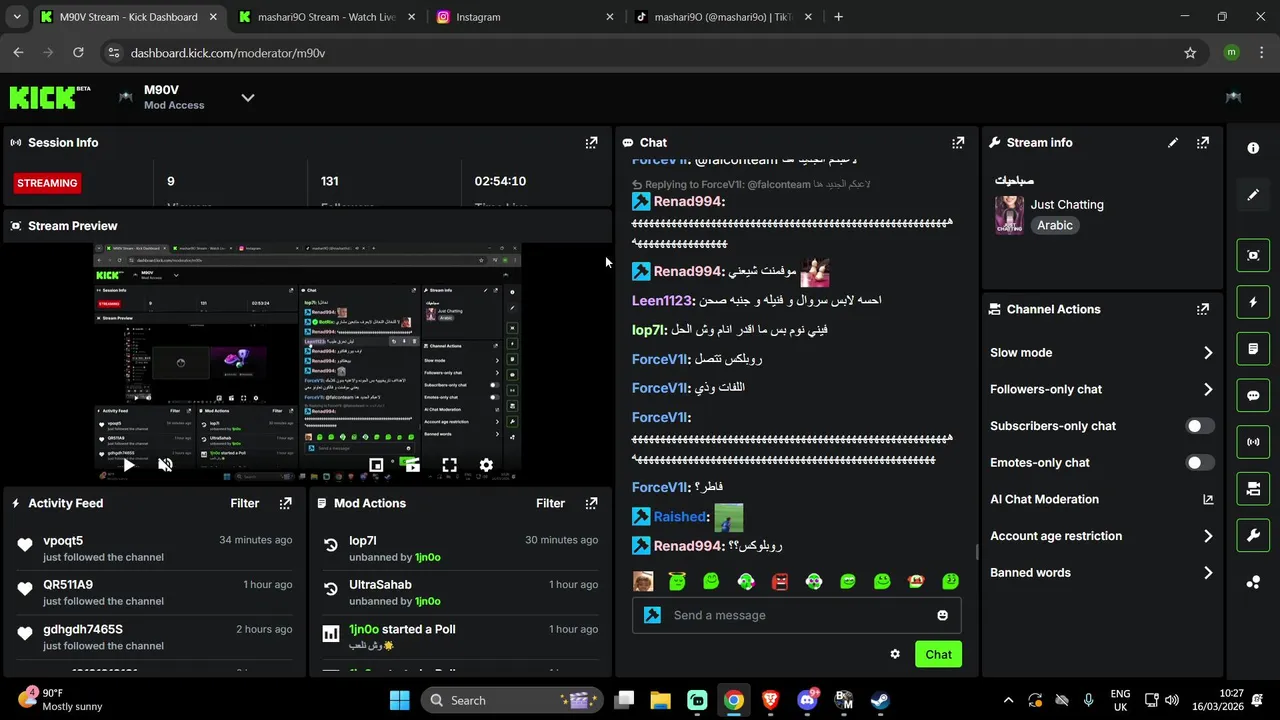Open Steam from the taskbar

[x=880, y=700]
